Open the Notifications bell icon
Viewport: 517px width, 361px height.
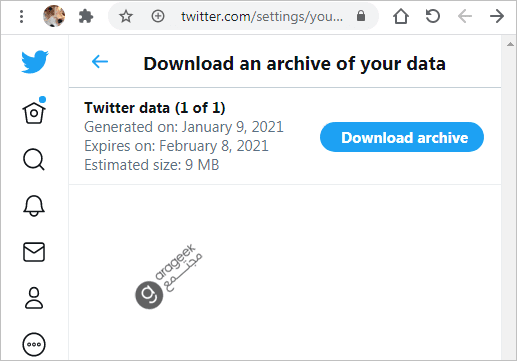[x=34, y=206]
